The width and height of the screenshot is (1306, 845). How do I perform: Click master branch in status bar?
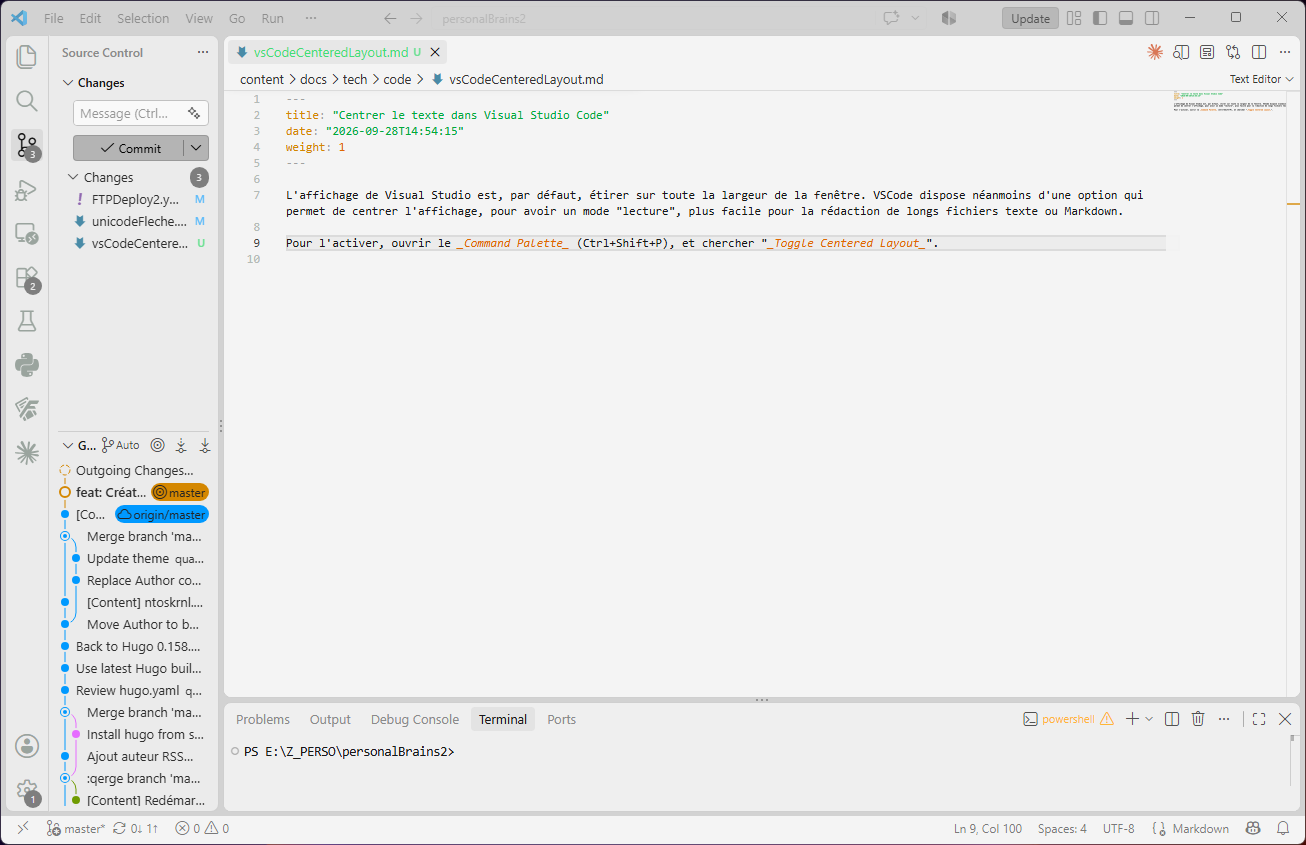click(75, 828)
